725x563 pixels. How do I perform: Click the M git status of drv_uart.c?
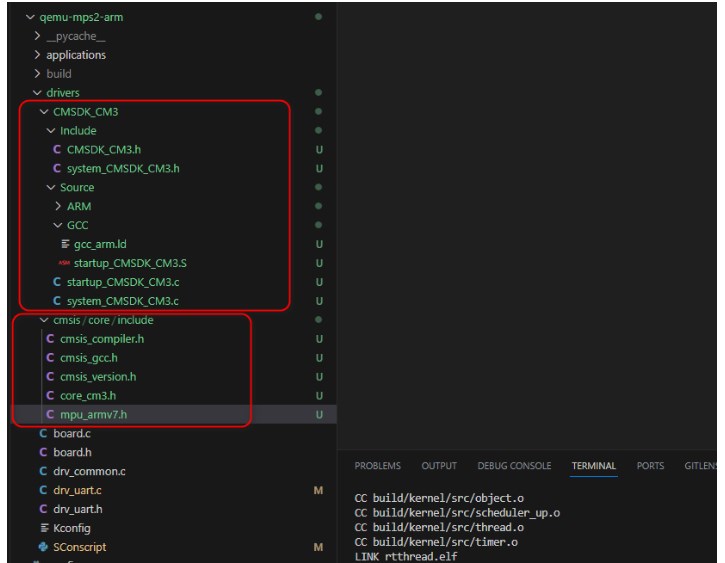318,490
